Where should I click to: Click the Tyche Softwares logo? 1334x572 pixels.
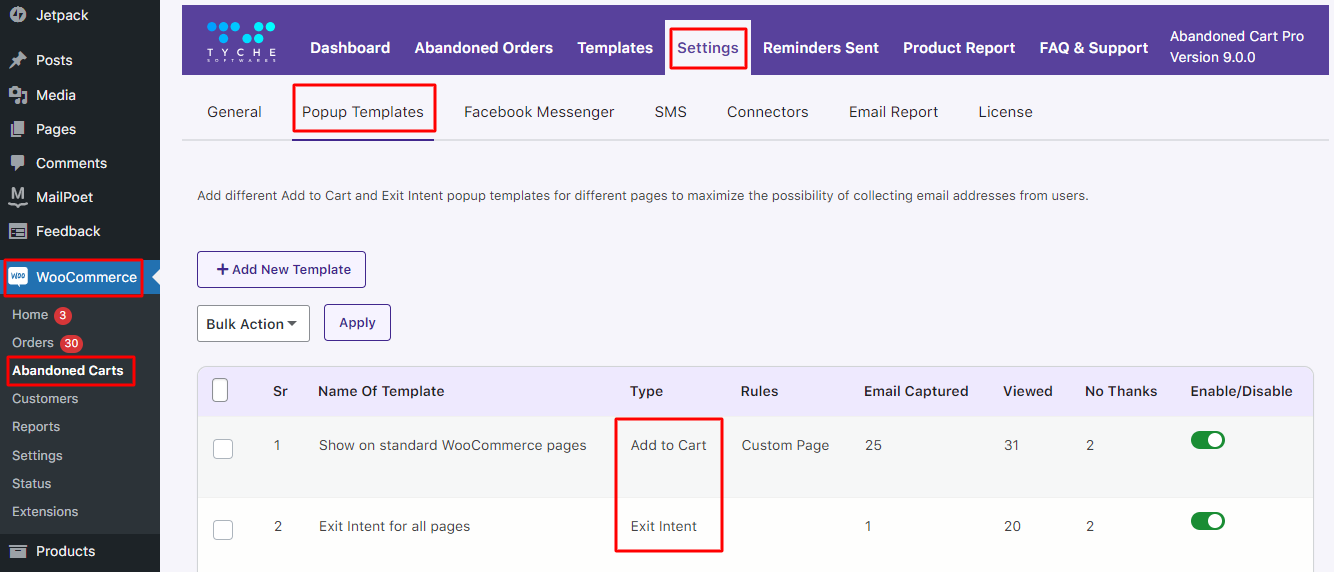pyautogui.click(x=241, y=41)
